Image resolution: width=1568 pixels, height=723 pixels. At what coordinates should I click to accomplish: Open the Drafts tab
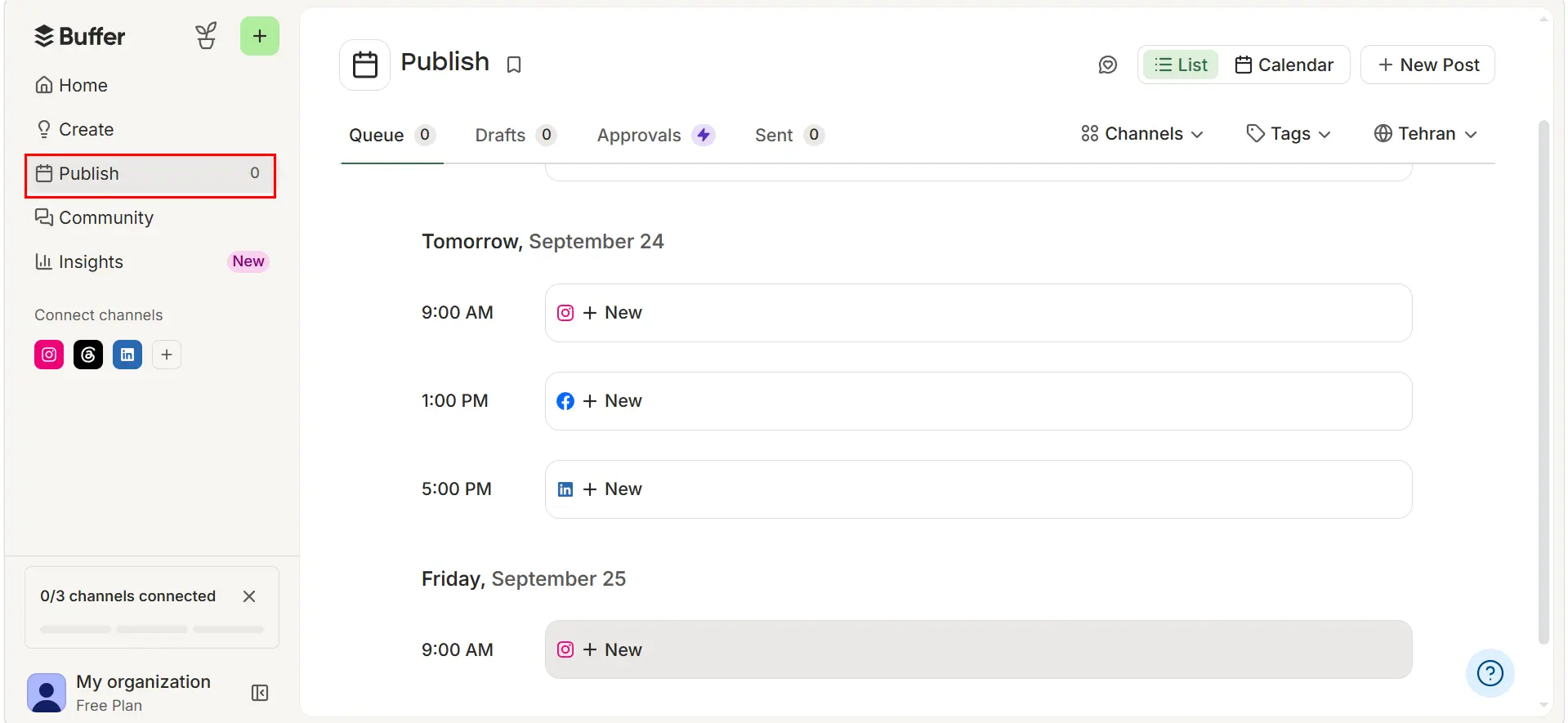click(516, 136)
